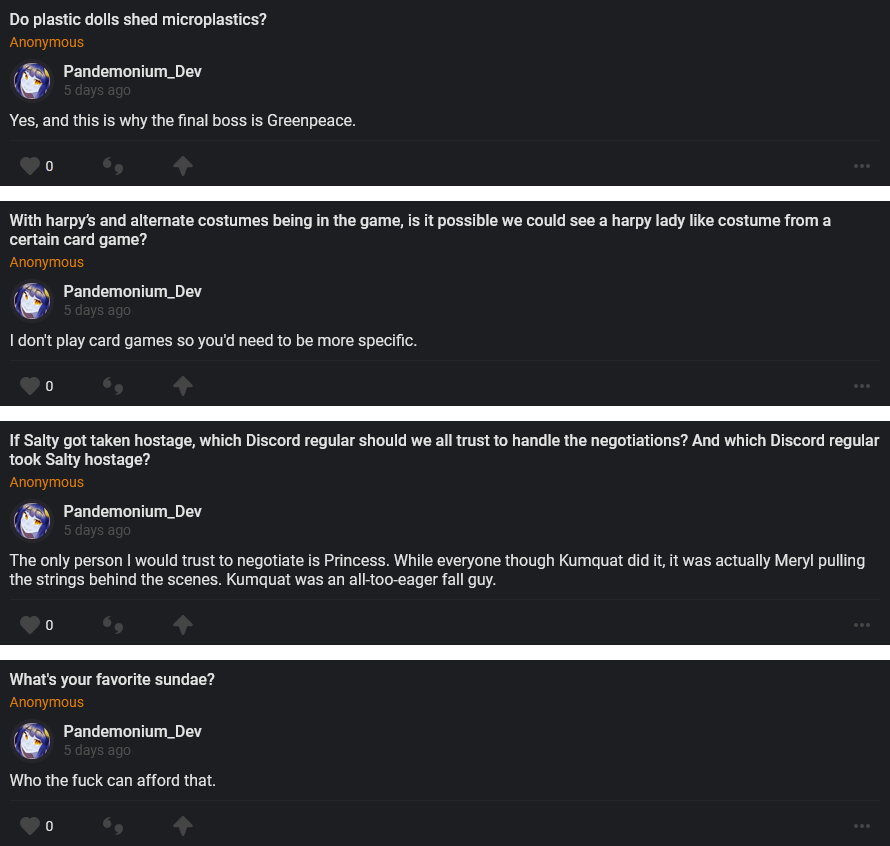The width and height of the screenshot is (890, 846).
Task: Quote the harpy lady costume answer
Action: click(113, 386)
